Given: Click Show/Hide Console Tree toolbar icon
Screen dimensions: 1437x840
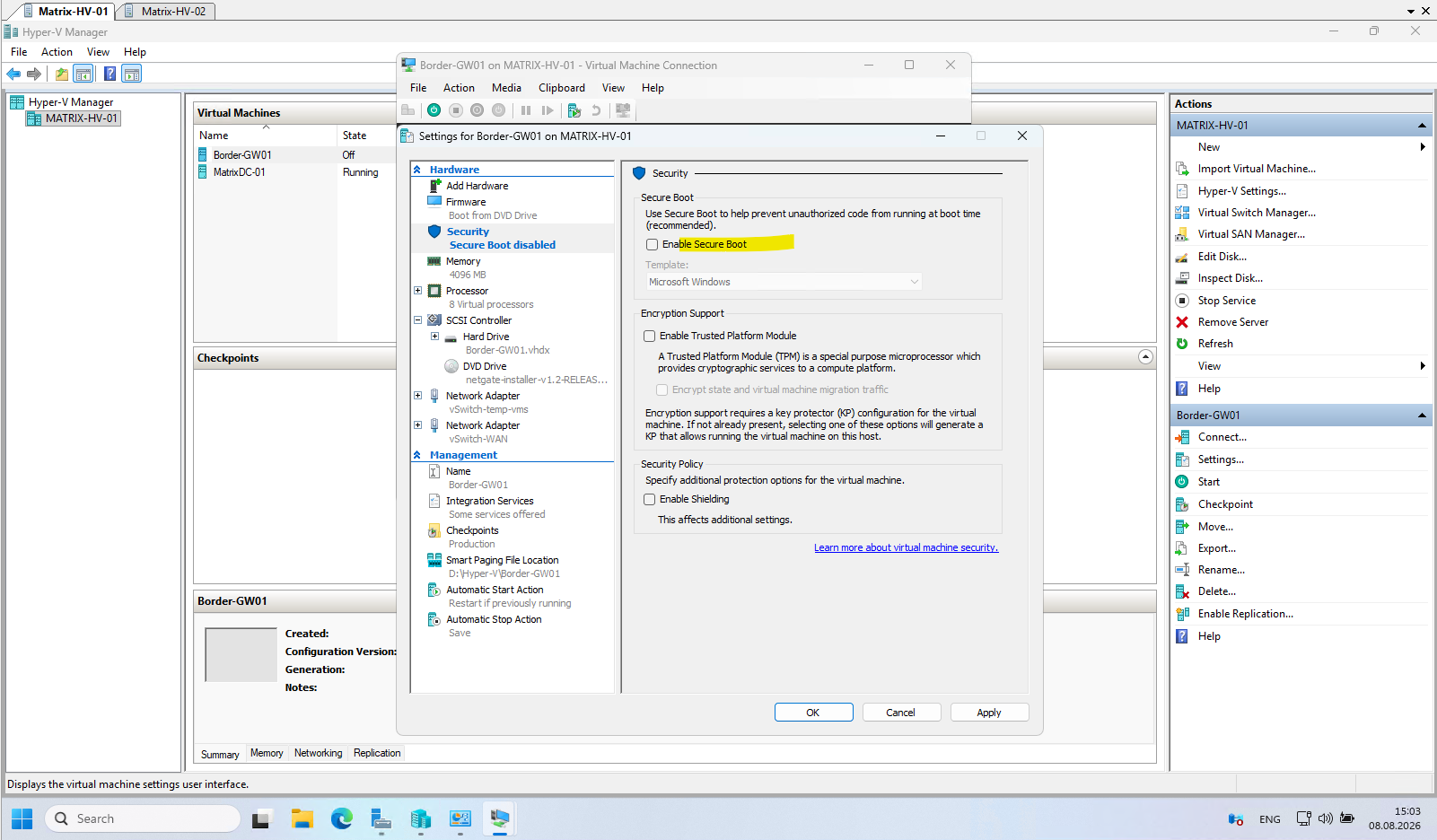Looking at the screenshot, I should 83,74.
